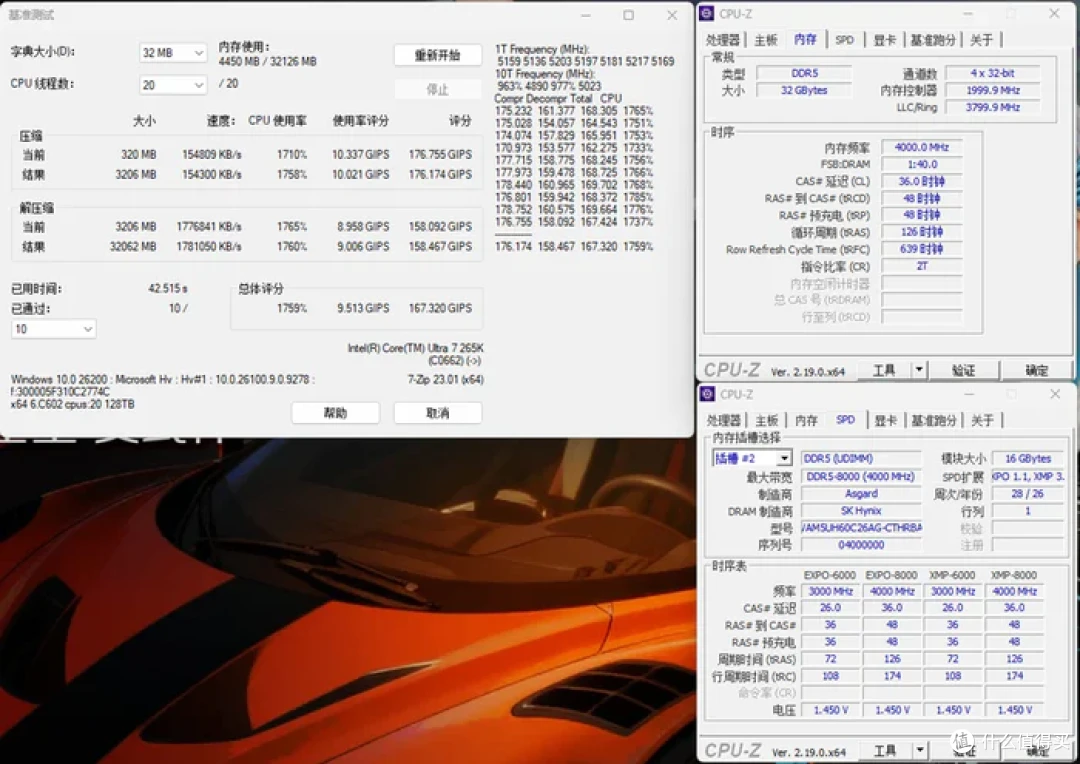The height and width of the screenshot is (764, 1080).
Task: Click the 取消 cancel button in the benchmark window
Action: 437,413
